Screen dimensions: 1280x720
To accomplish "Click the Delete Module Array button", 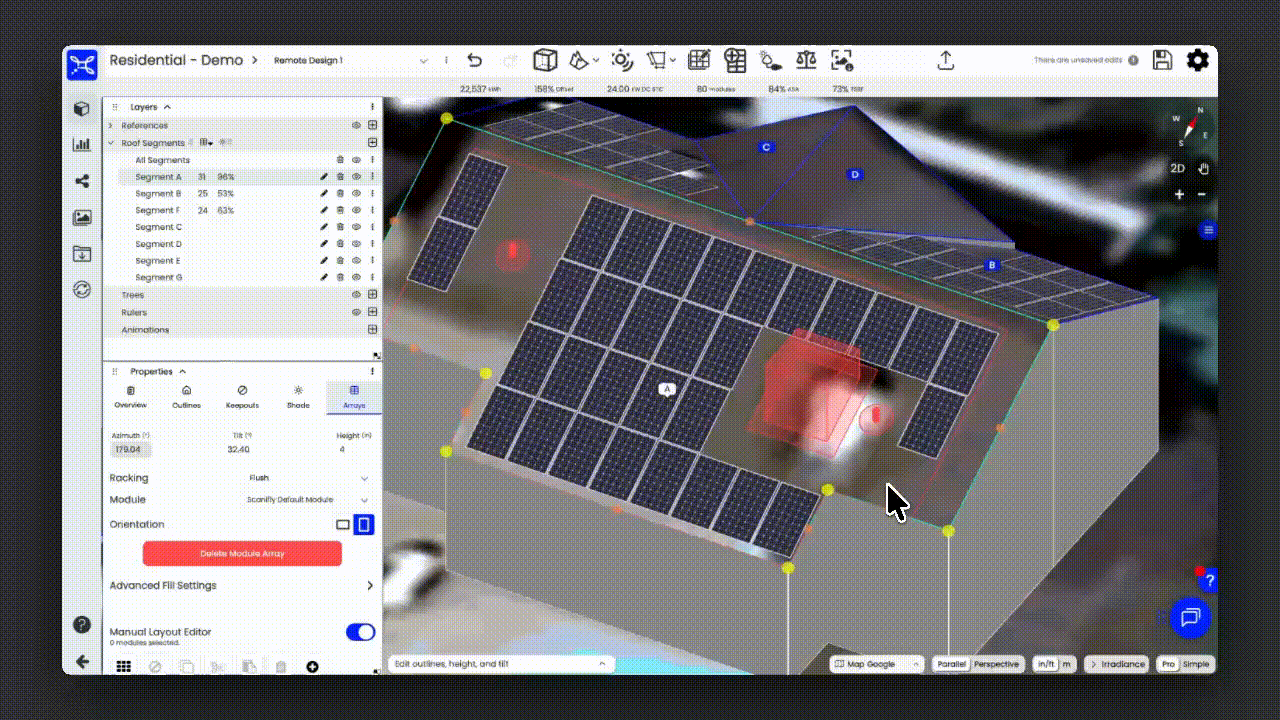I will 242,553.
